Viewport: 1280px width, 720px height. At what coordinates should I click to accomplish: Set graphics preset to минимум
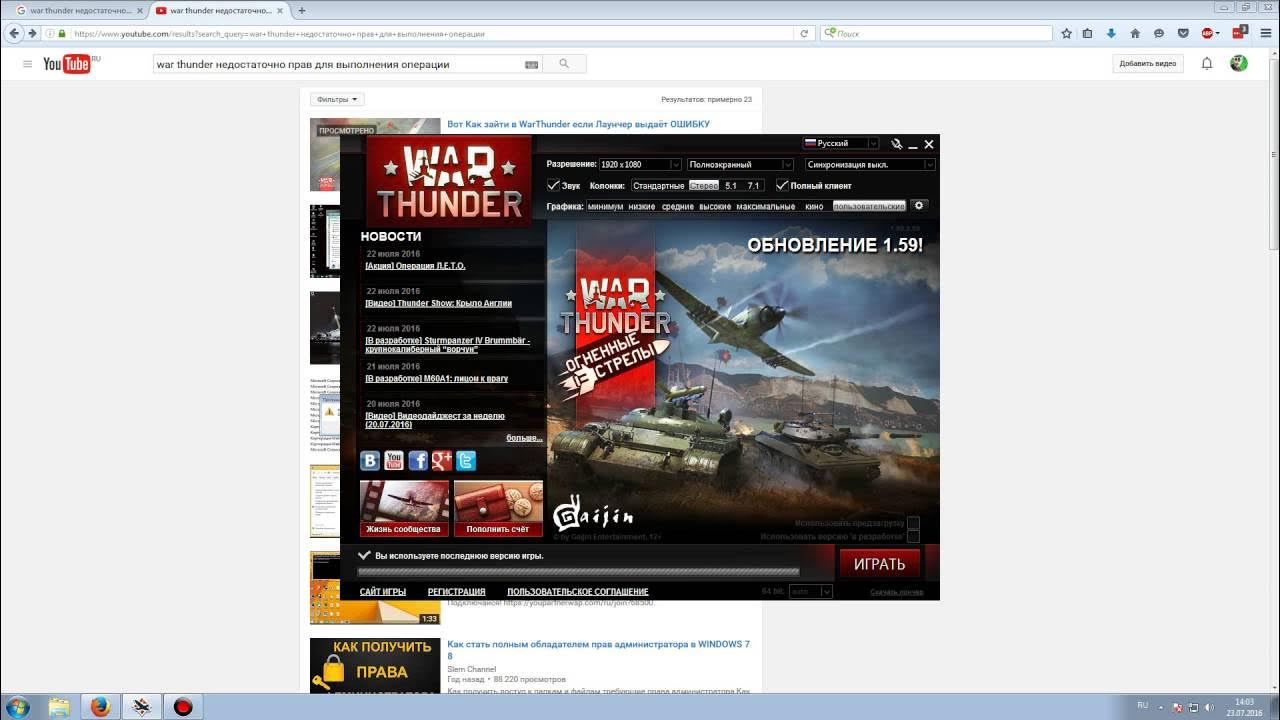click(605, 206)
